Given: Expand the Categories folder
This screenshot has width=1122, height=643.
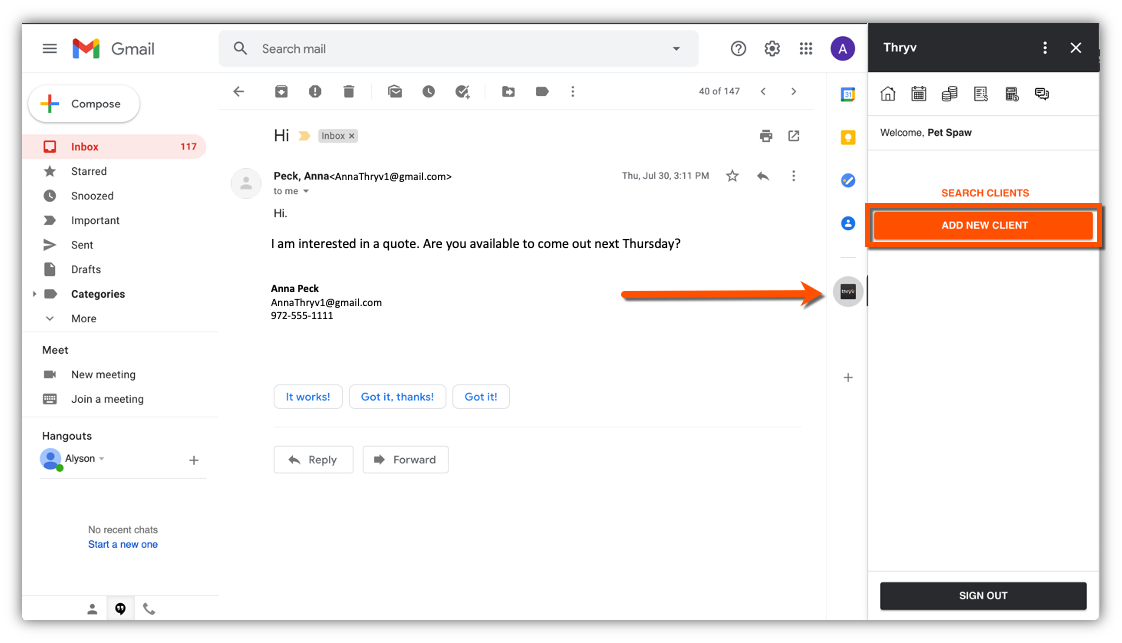Looking at the screenshot, I should [x=34, y=294].
